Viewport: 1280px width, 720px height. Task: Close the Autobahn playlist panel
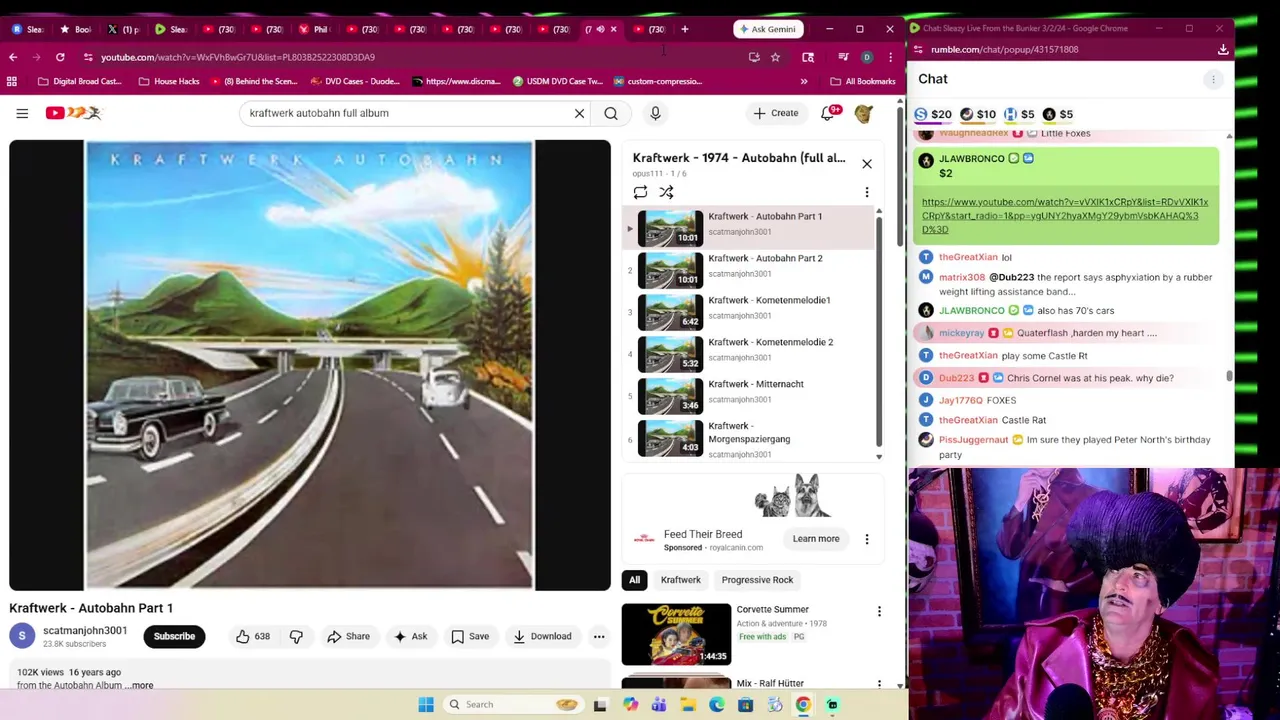coord(867,164)
